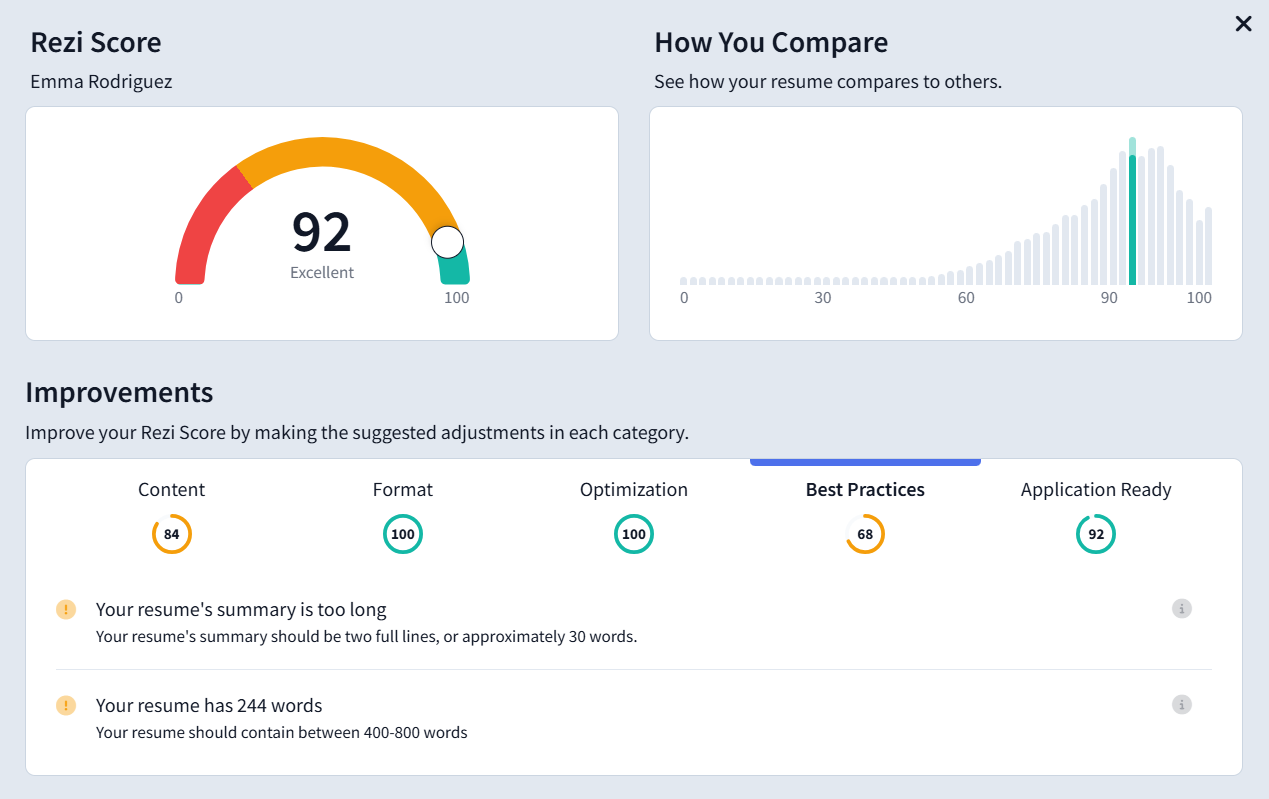Close the Rezi Score dialog
The image size is (1269, 799).
pos(1243,23)
